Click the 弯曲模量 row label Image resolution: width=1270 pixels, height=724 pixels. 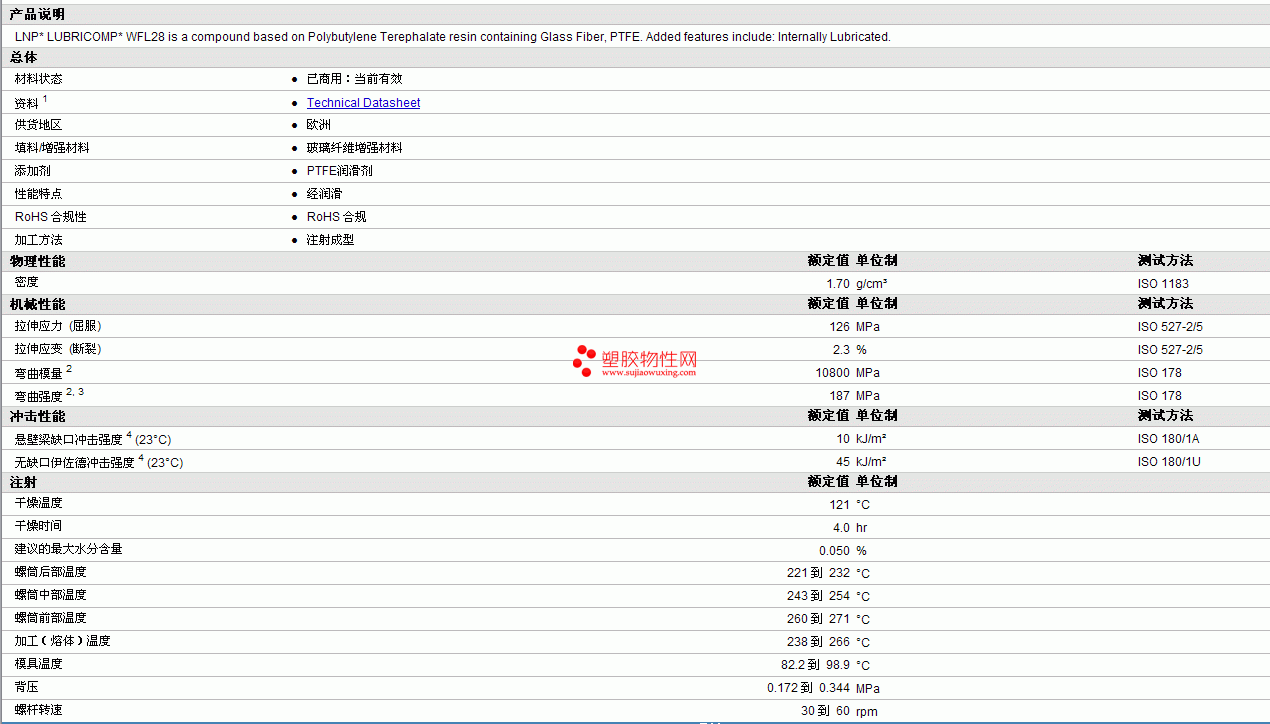point(38,373)
